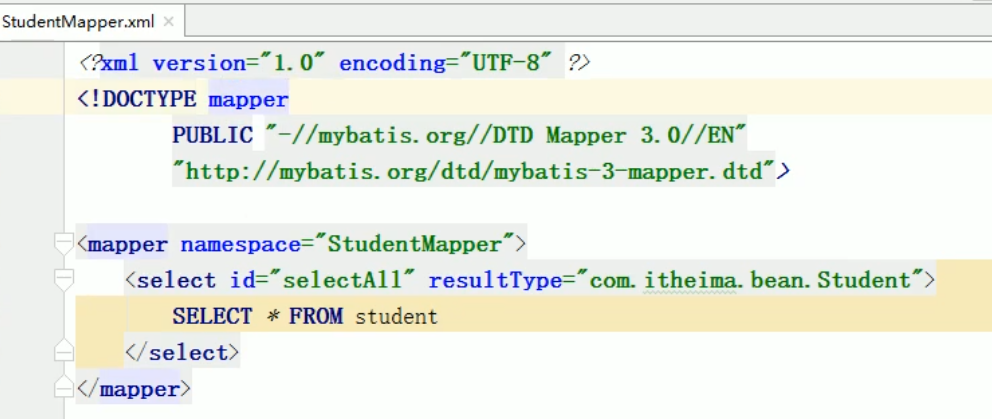Open the http://mybatis.org/dtd/mybatis-3-mapper.dtd URL
The height and width of the screenshot is (419, 992).
click(x=474, y=171)
